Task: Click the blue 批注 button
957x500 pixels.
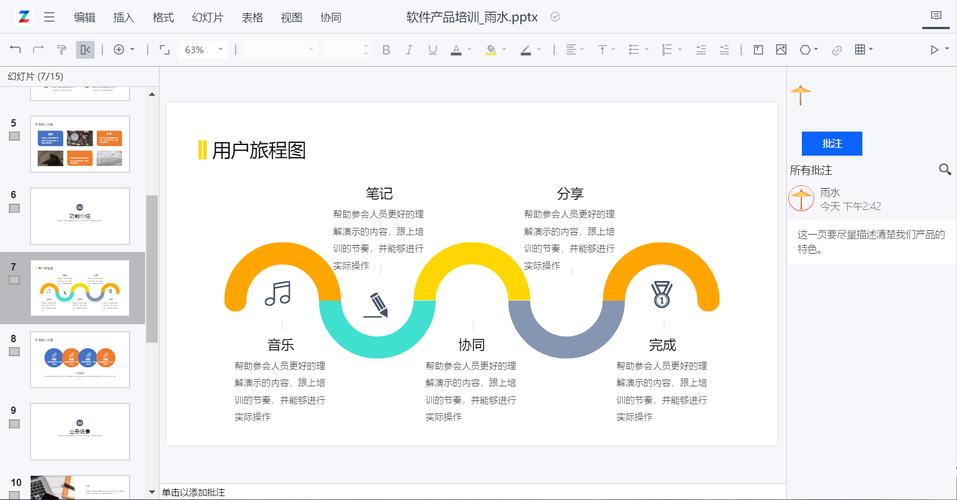Action: [832, 143]
